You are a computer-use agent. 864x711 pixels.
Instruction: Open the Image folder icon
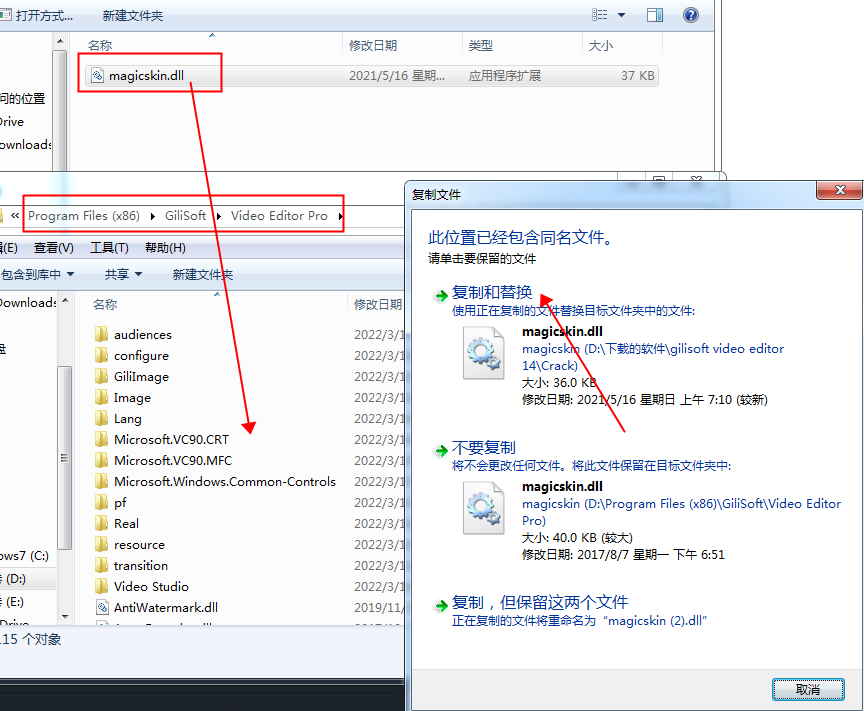[x=101, y=397]
